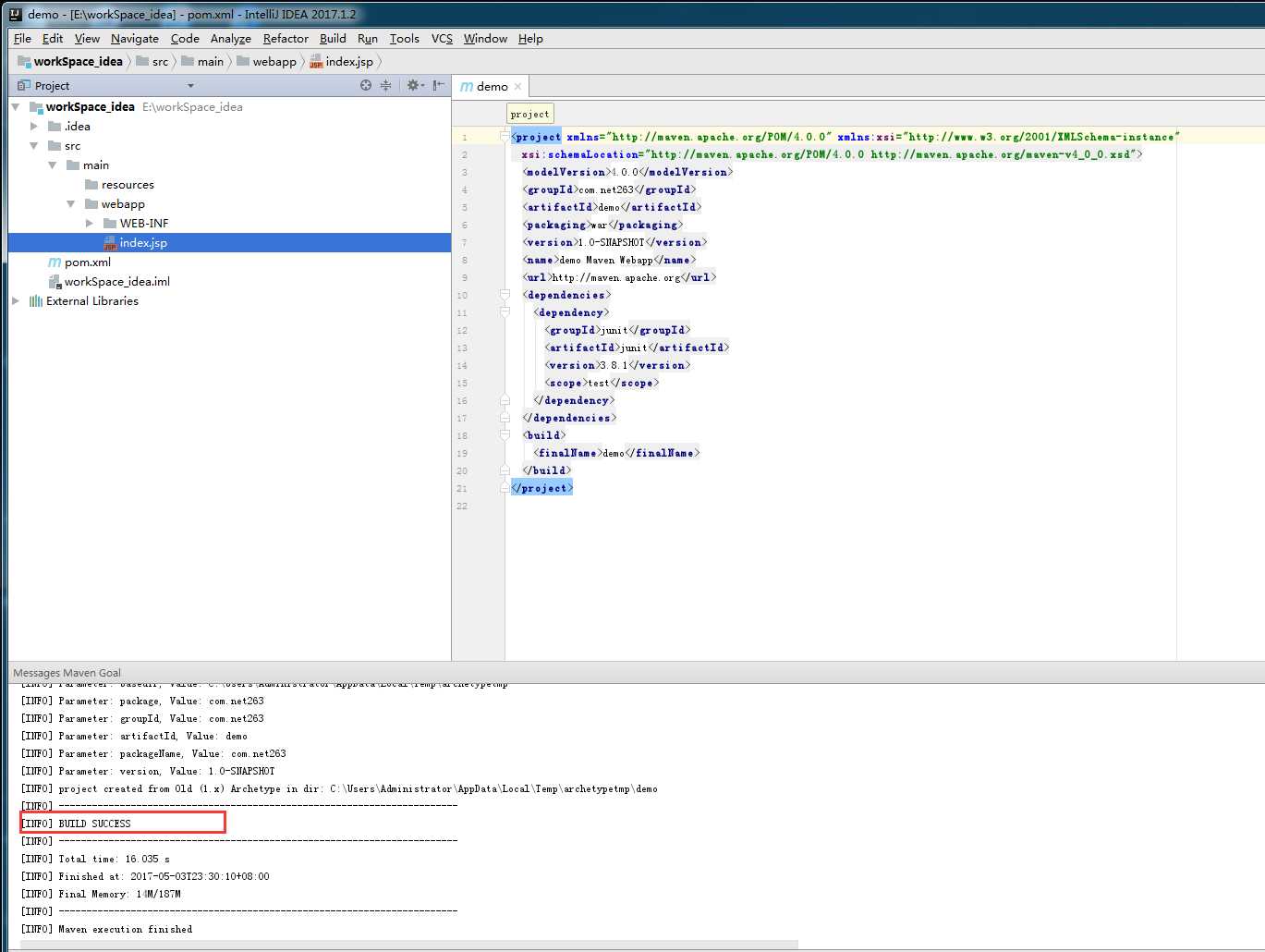Click the Project view icon in header
The image size is (1265, 952).
[x=24, y=85]
